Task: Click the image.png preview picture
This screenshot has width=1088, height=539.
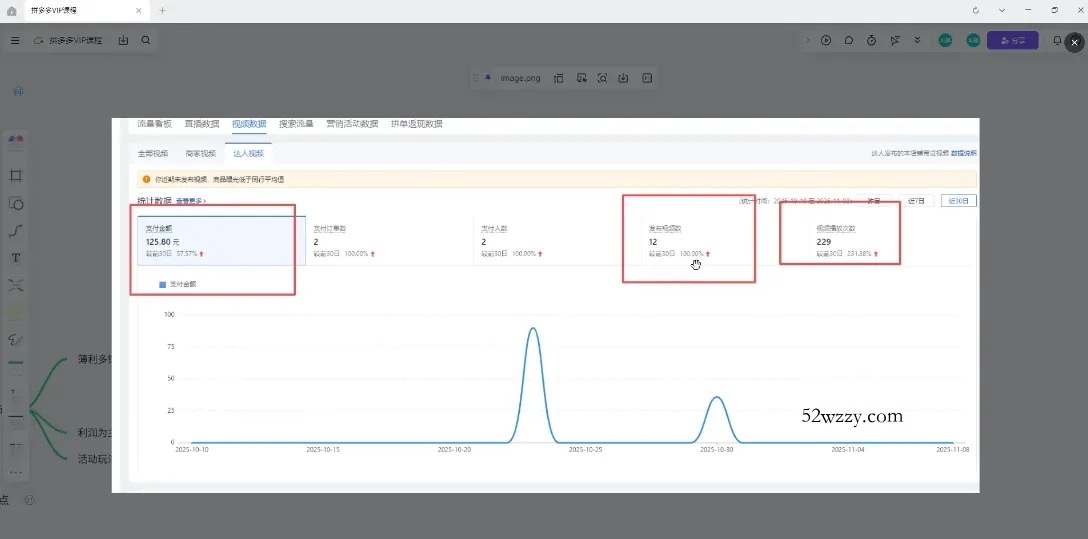Action: (x=545, y=305)
